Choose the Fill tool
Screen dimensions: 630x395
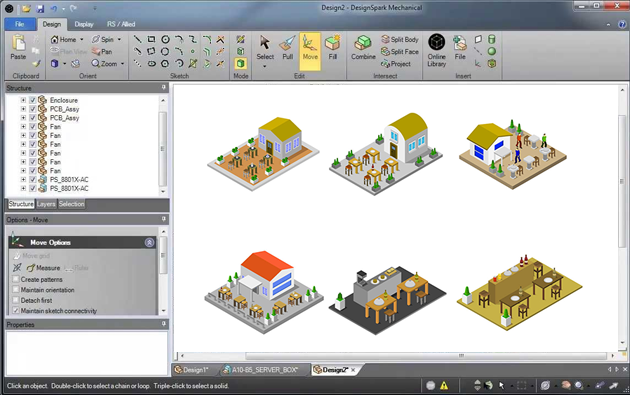coord(333,48)
